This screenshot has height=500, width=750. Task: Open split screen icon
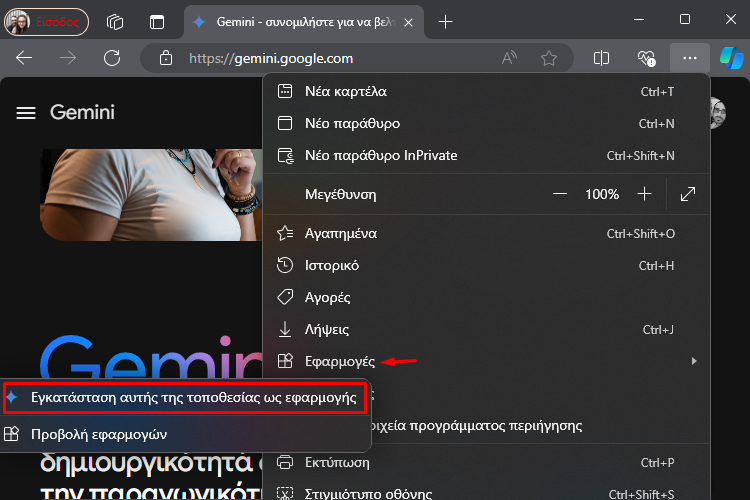coord(601,58)
